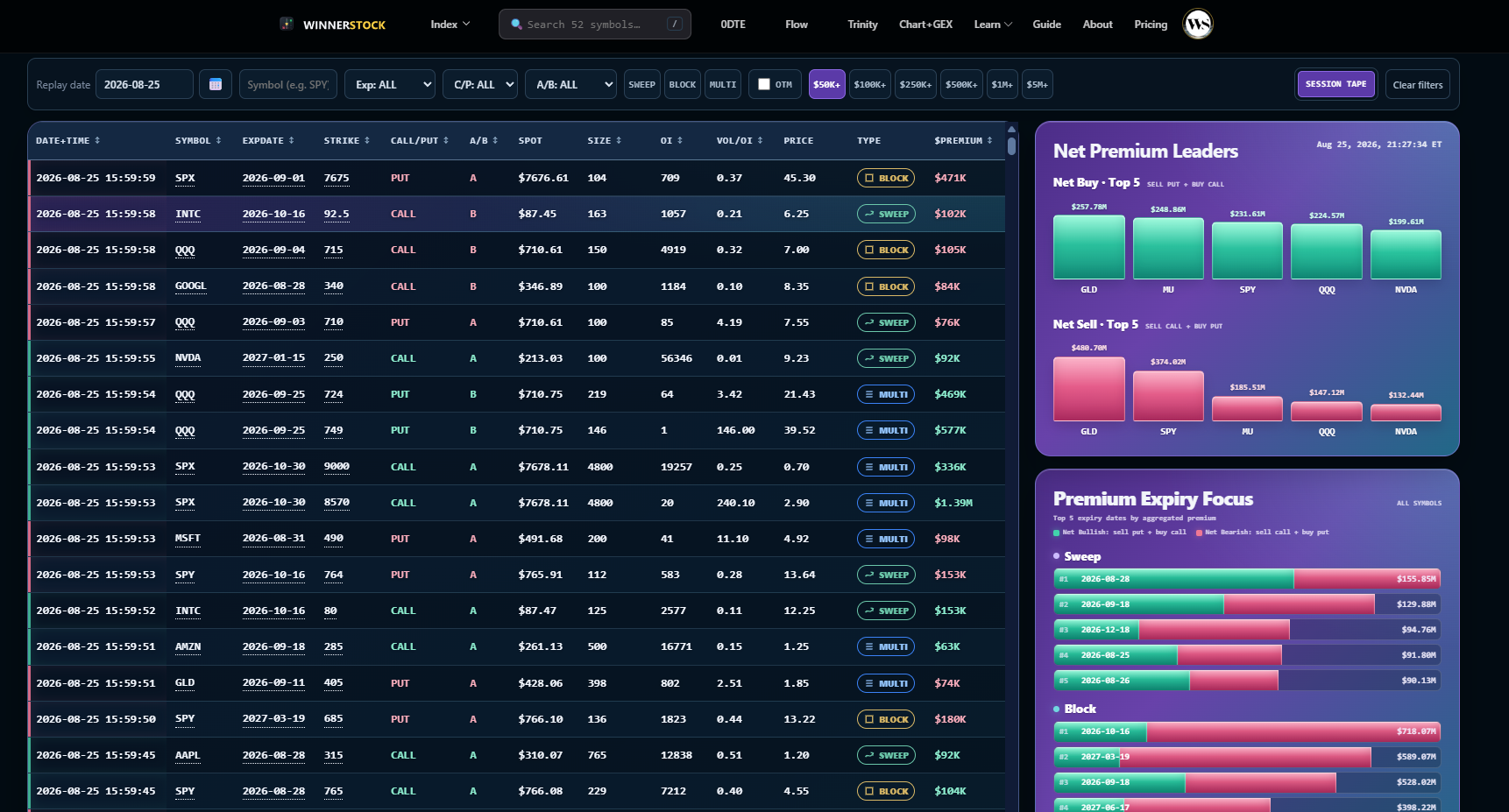Click the Symbol filter input field

pos(288,84)
